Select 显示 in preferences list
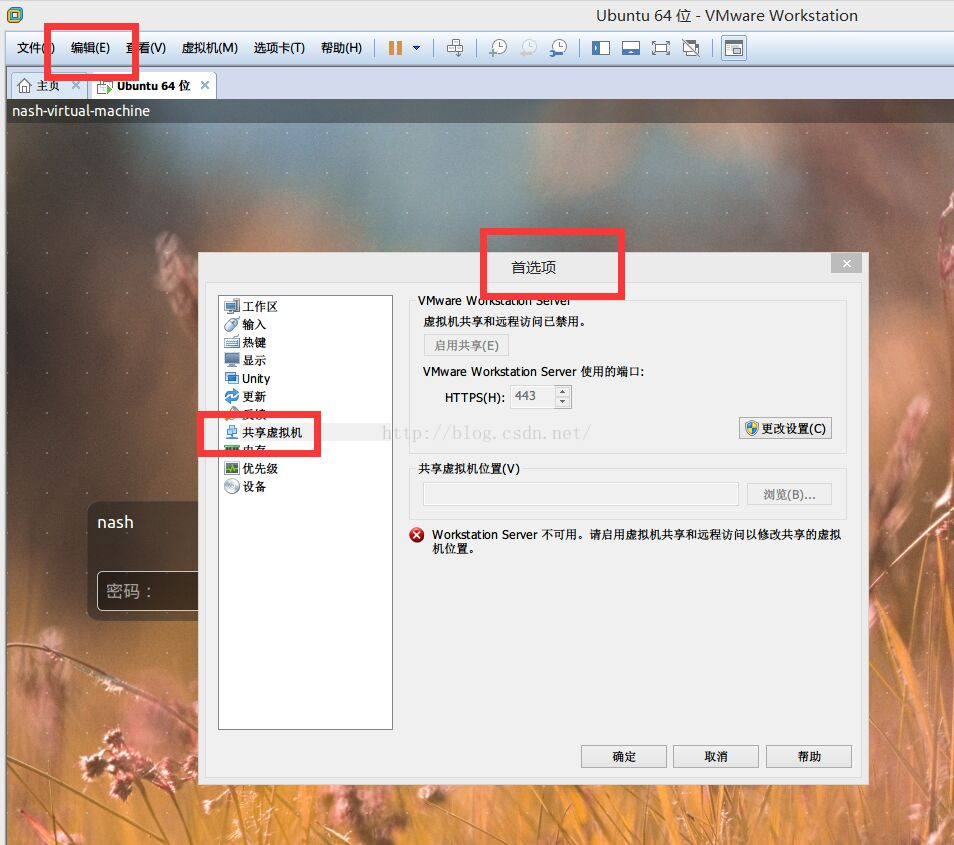The width and height of the screenshot is (954, 845). point(254,360)
